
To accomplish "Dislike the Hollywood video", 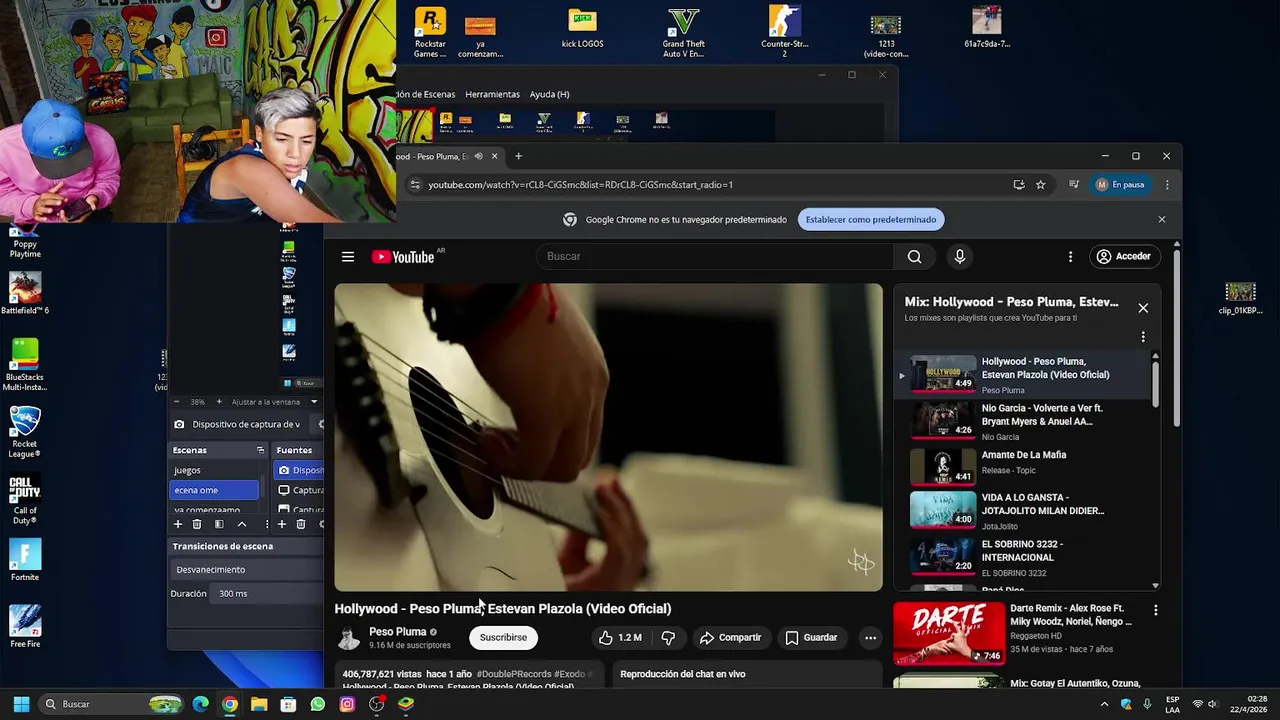I will (x=668, y=638).
